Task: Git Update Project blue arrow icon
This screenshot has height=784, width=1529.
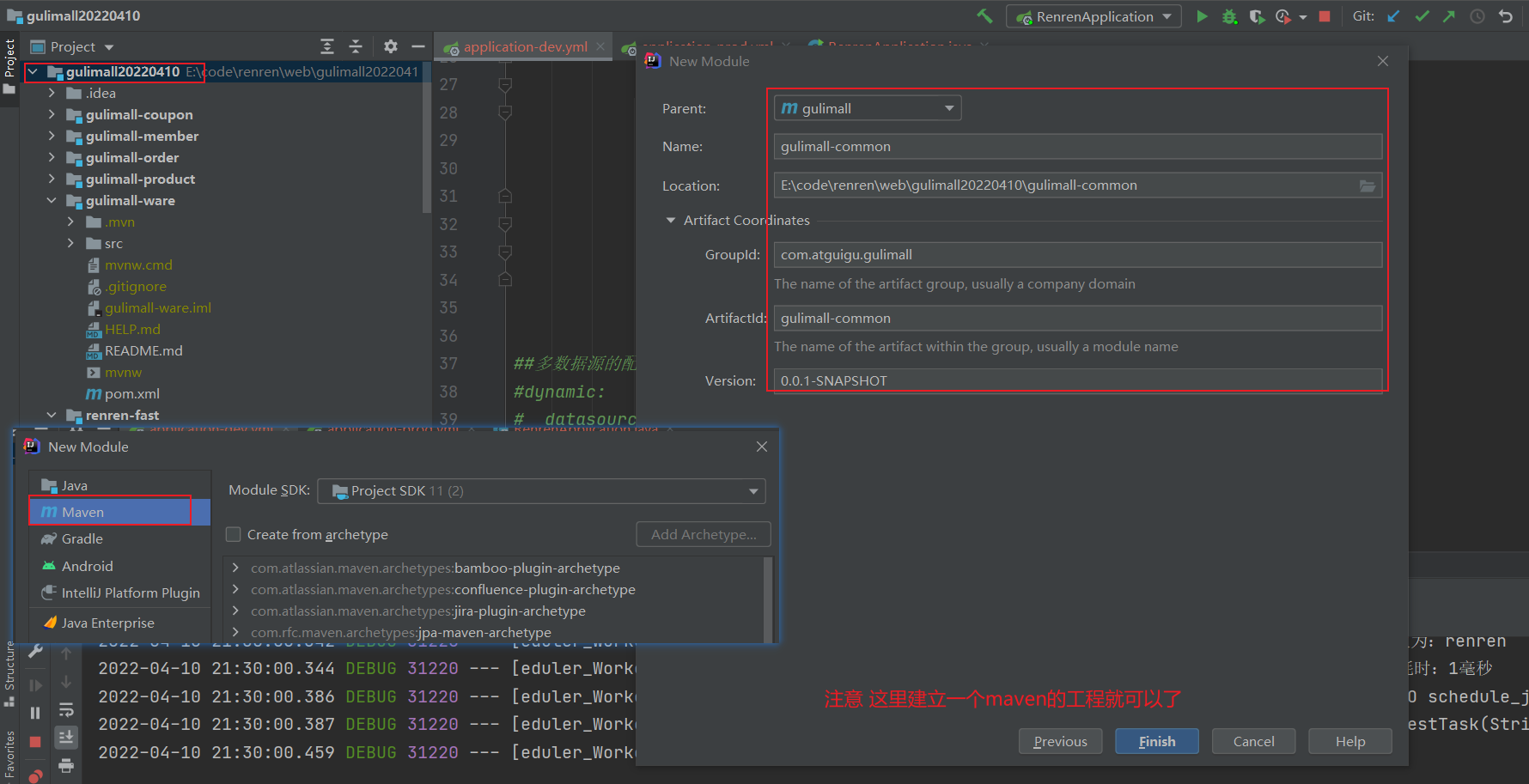Action: click(1393, 16)
